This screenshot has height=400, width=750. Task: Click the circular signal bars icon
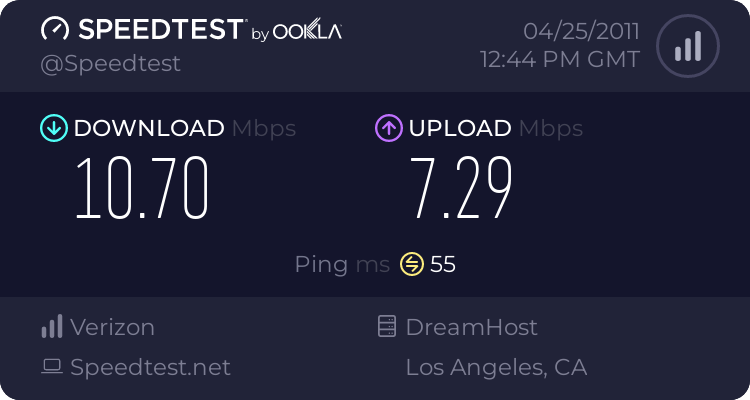point(686,45)
